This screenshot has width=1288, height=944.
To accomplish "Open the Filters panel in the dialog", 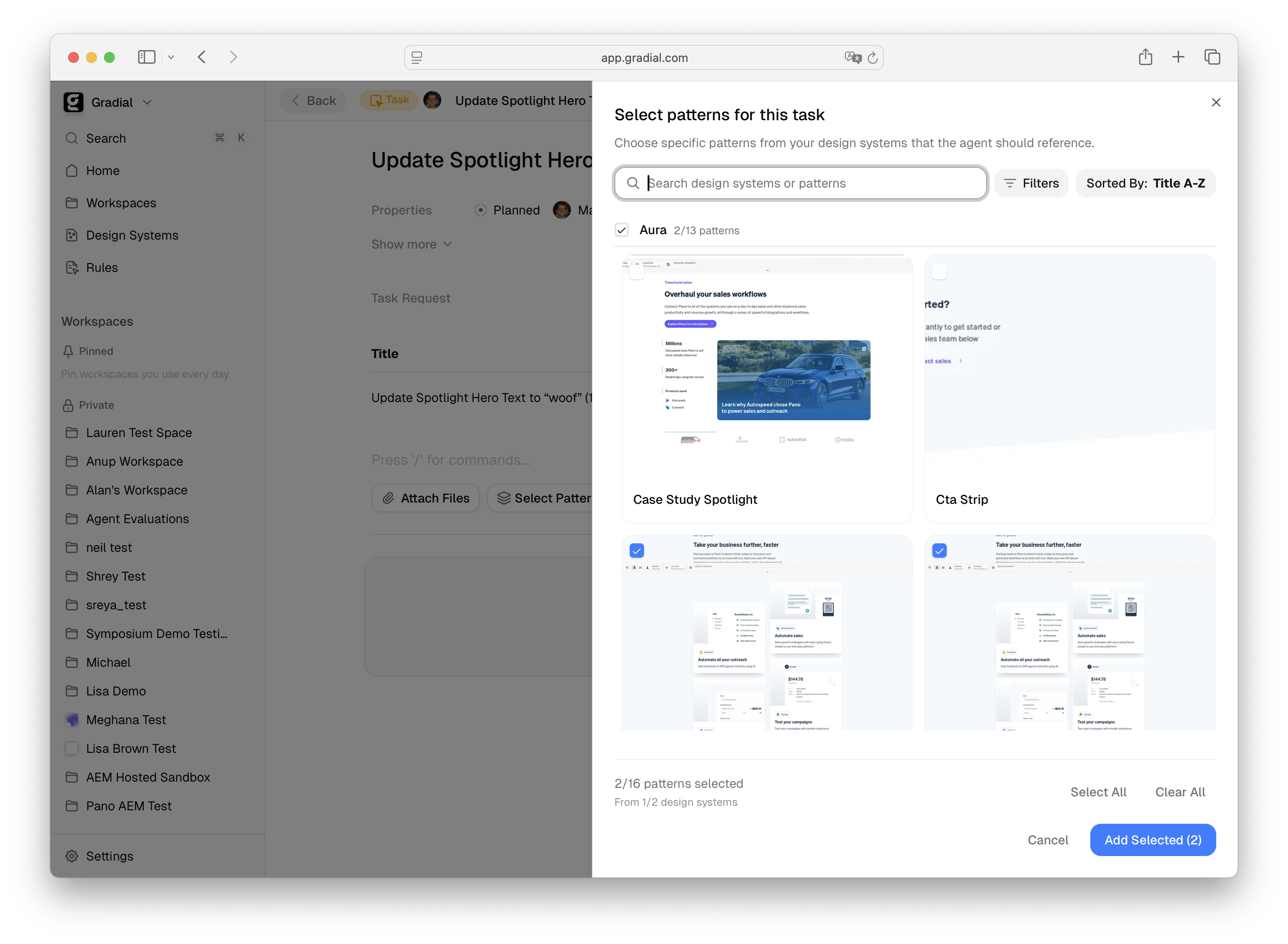I will pyautogui.click(x=1031, y=183).
